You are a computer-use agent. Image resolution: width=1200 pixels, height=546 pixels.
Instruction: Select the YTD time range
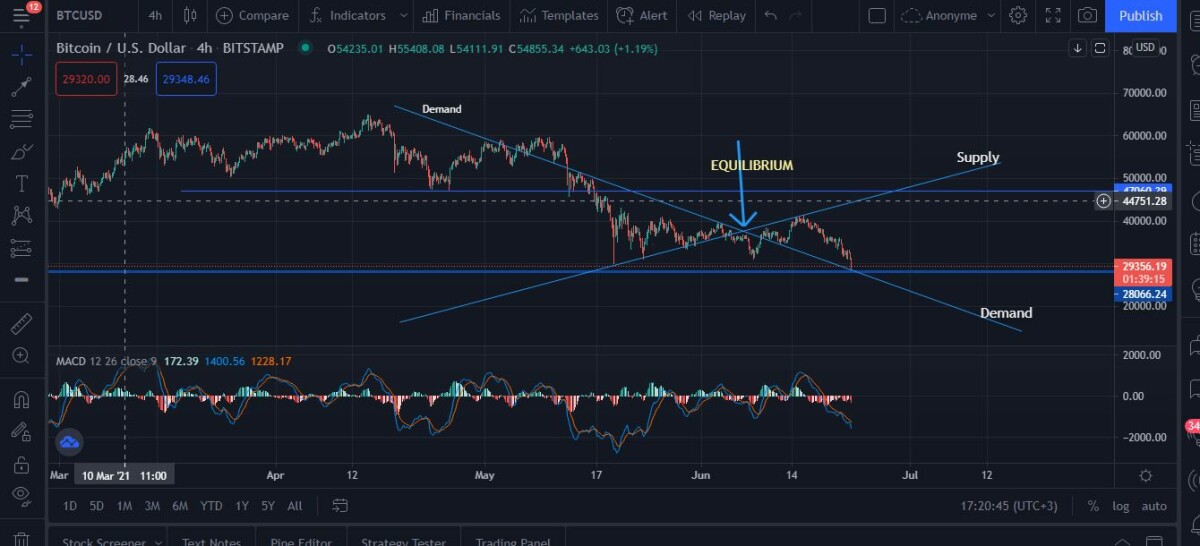(x=211, y=506)
